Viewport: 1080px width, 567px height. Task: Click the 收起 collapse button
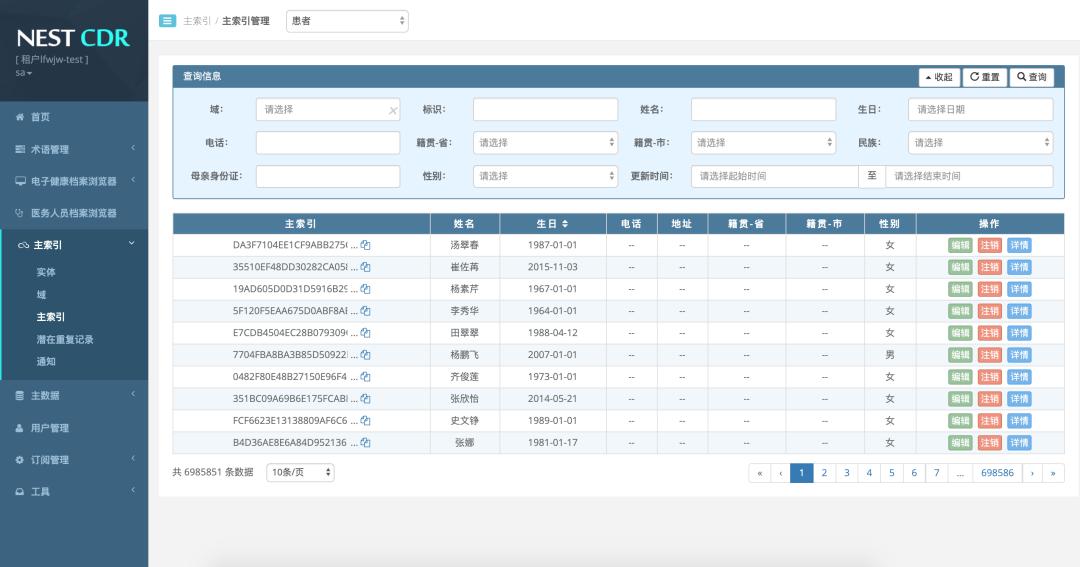pyautogui.click(x=939, y=77)
